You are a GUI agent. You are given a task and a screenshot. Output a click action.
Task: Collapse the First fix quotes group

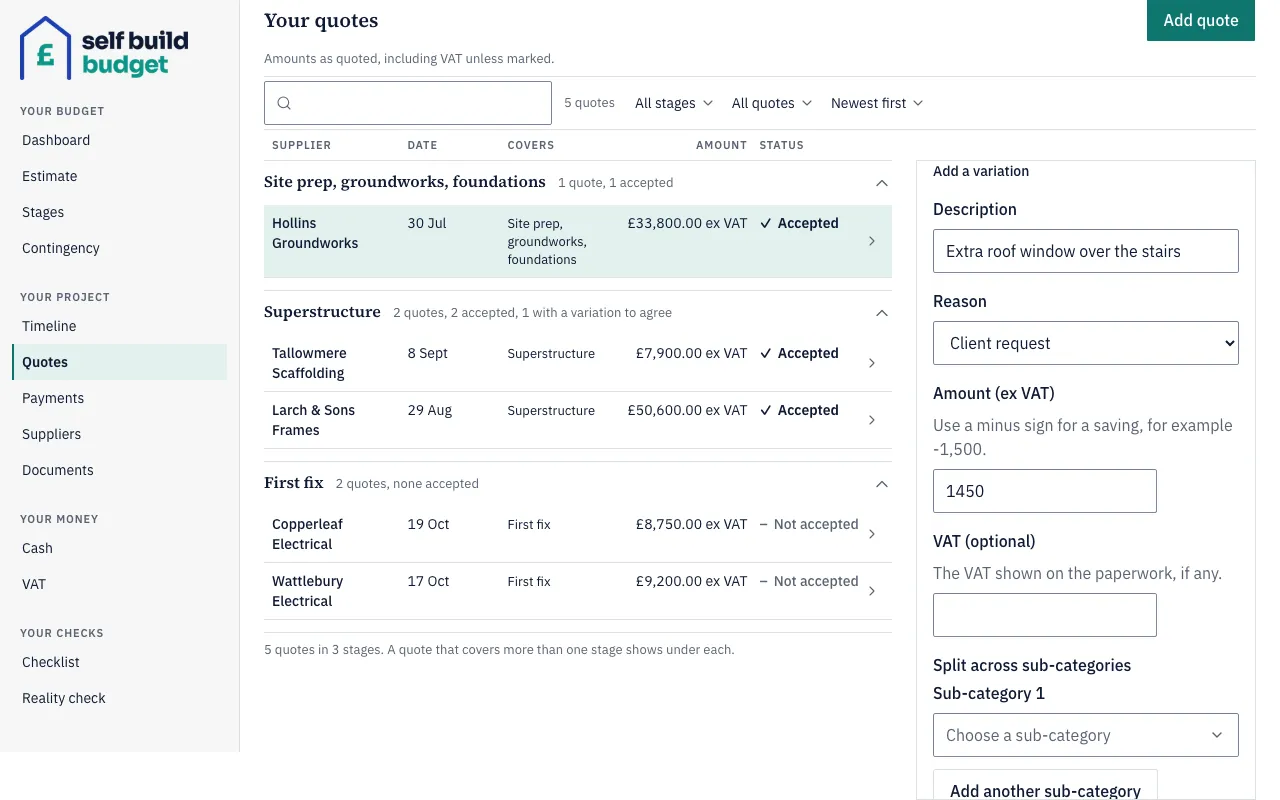coord(881,484)
